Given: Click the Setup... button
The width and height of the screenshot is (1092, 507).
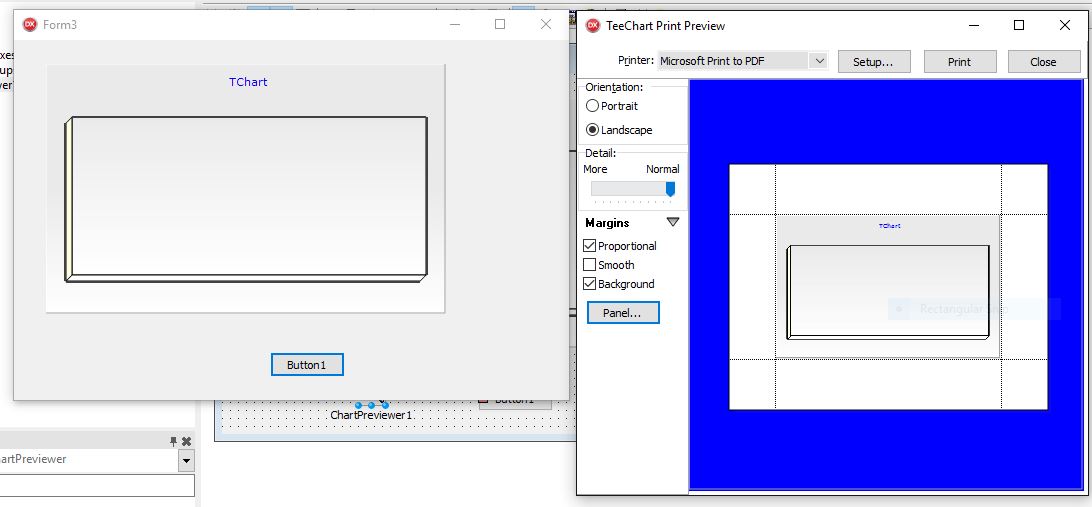Looking at the screenshot, I should 873,61.
